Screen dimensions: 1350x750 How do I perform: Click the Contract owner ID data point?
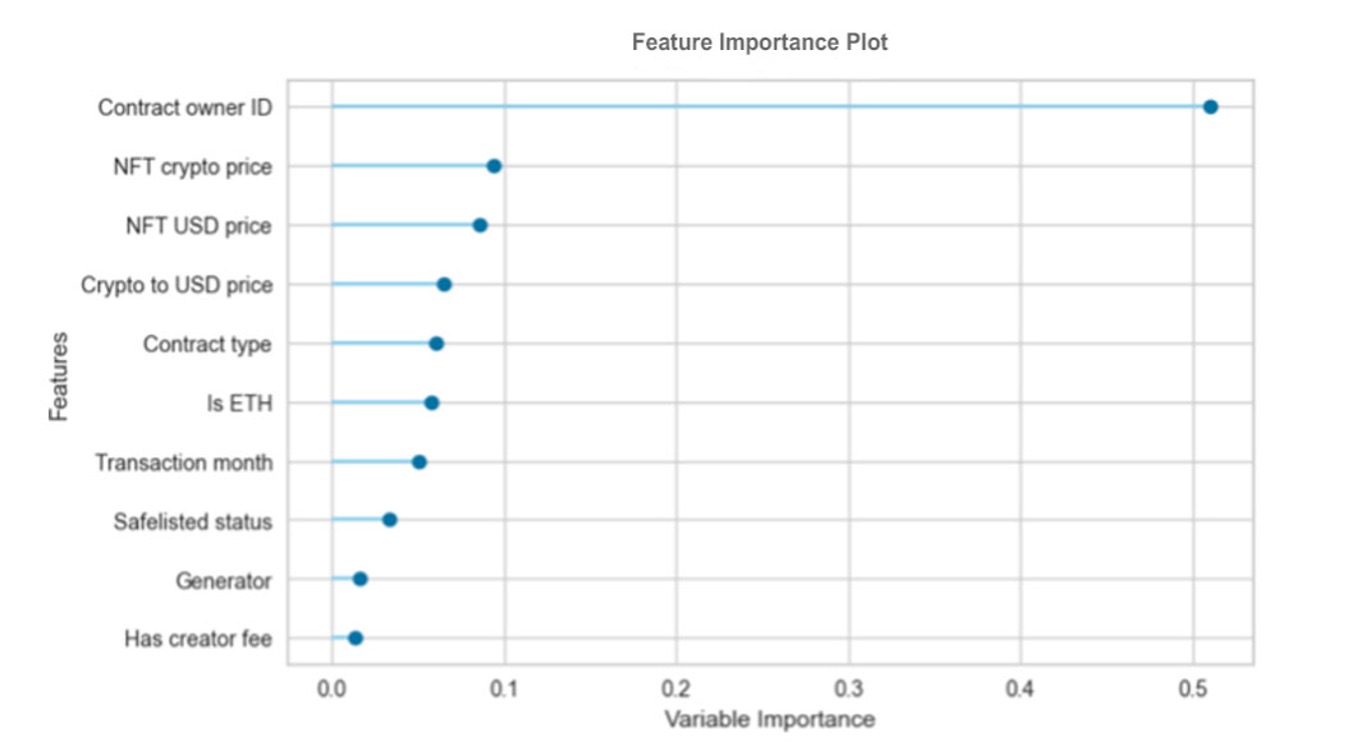1210,107
